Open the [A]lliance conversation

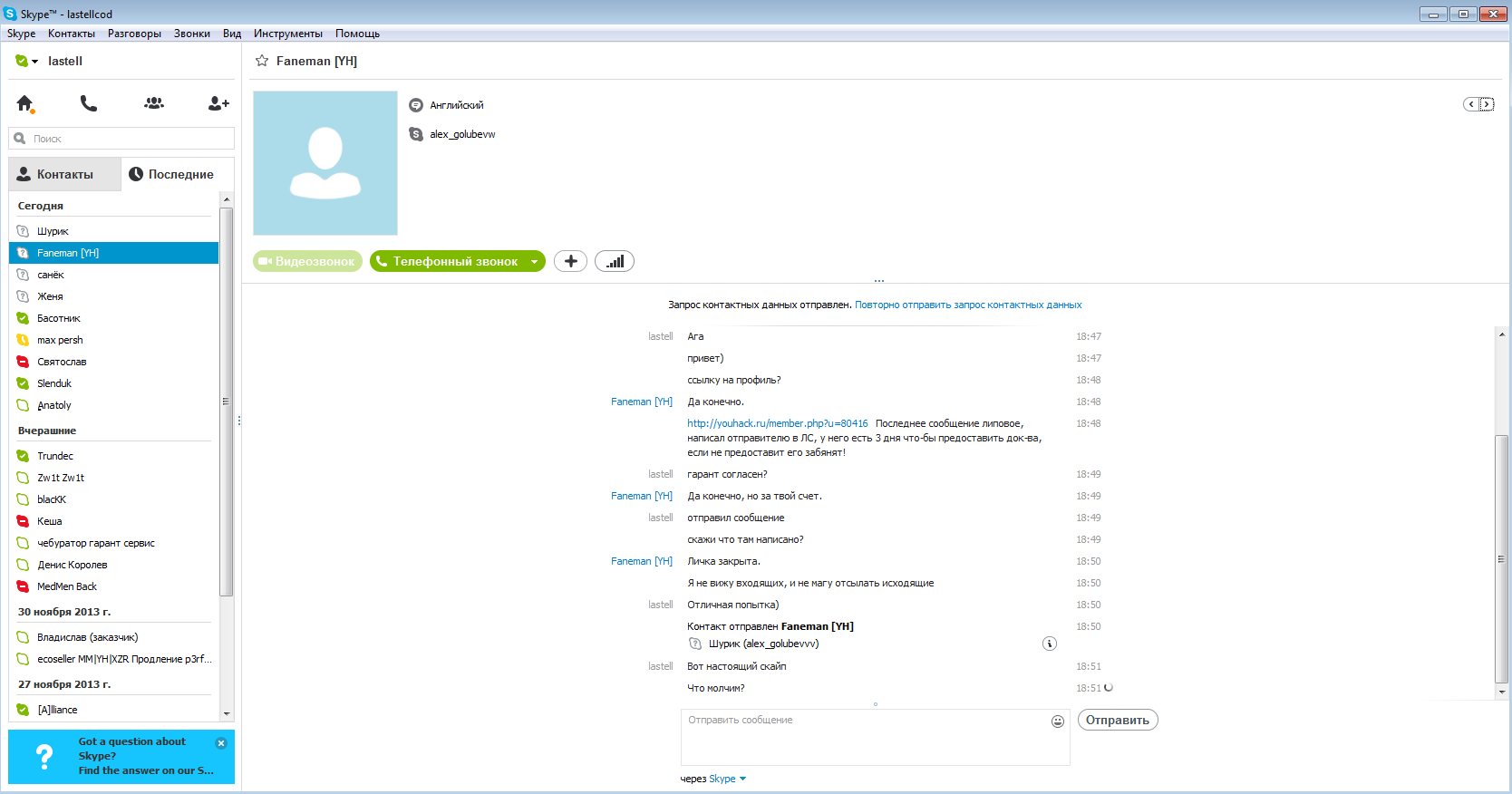pyautogui.click(x=114, y=710)
